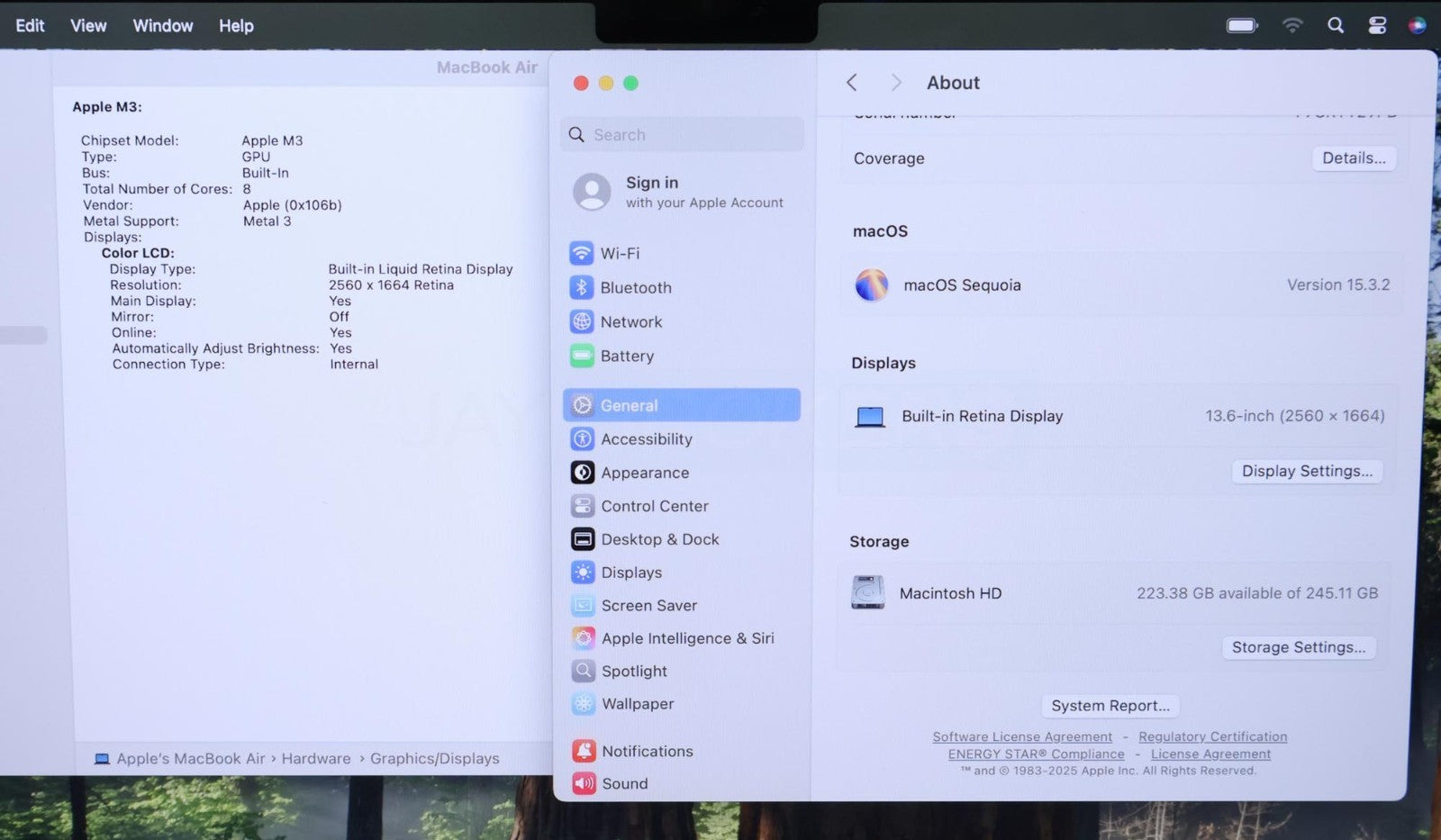Screen dimensions: 1441x840
Task: Open Accessibility settings icon
Action: click(x=583, y=438)
